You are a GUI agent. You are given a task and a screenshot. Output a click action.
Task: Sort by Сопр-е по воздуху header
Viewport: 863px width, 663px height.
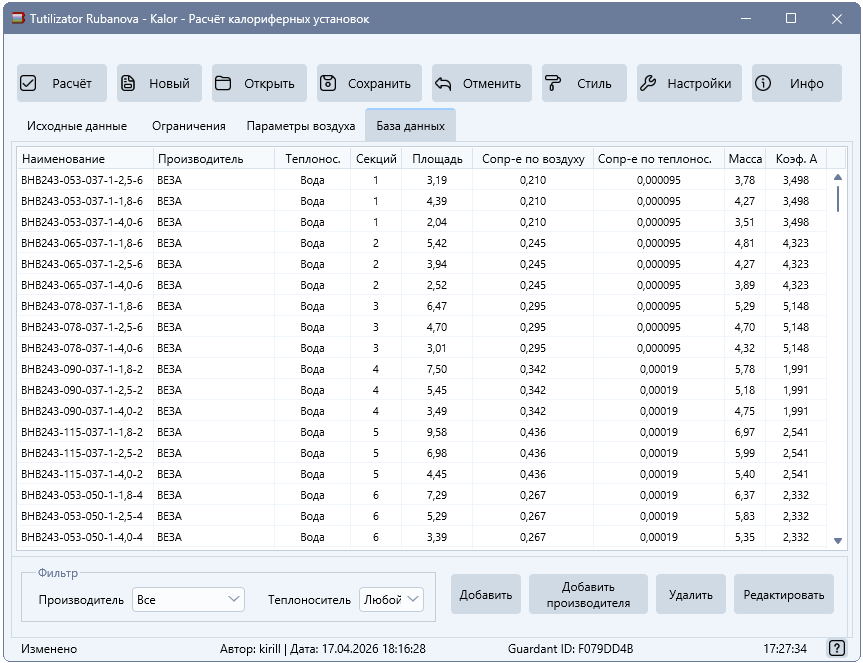pyautogui.click(x=533, y=159)
